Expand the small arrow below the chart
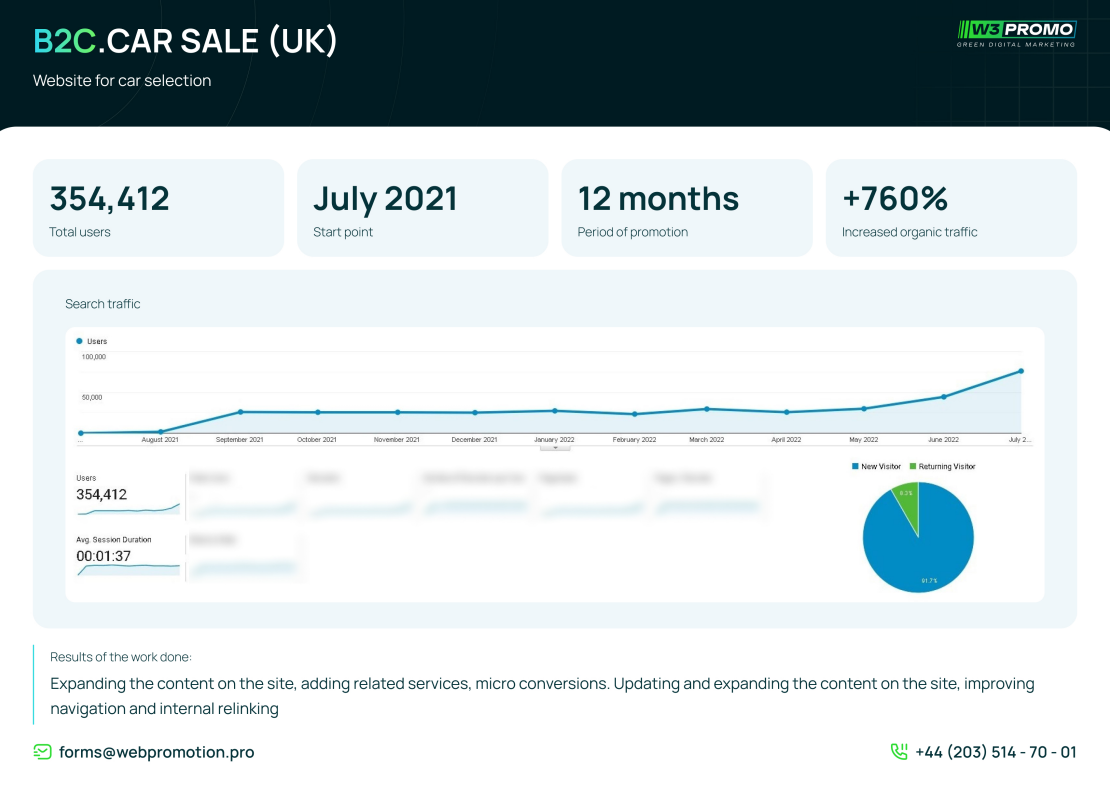 click(555, 448)
